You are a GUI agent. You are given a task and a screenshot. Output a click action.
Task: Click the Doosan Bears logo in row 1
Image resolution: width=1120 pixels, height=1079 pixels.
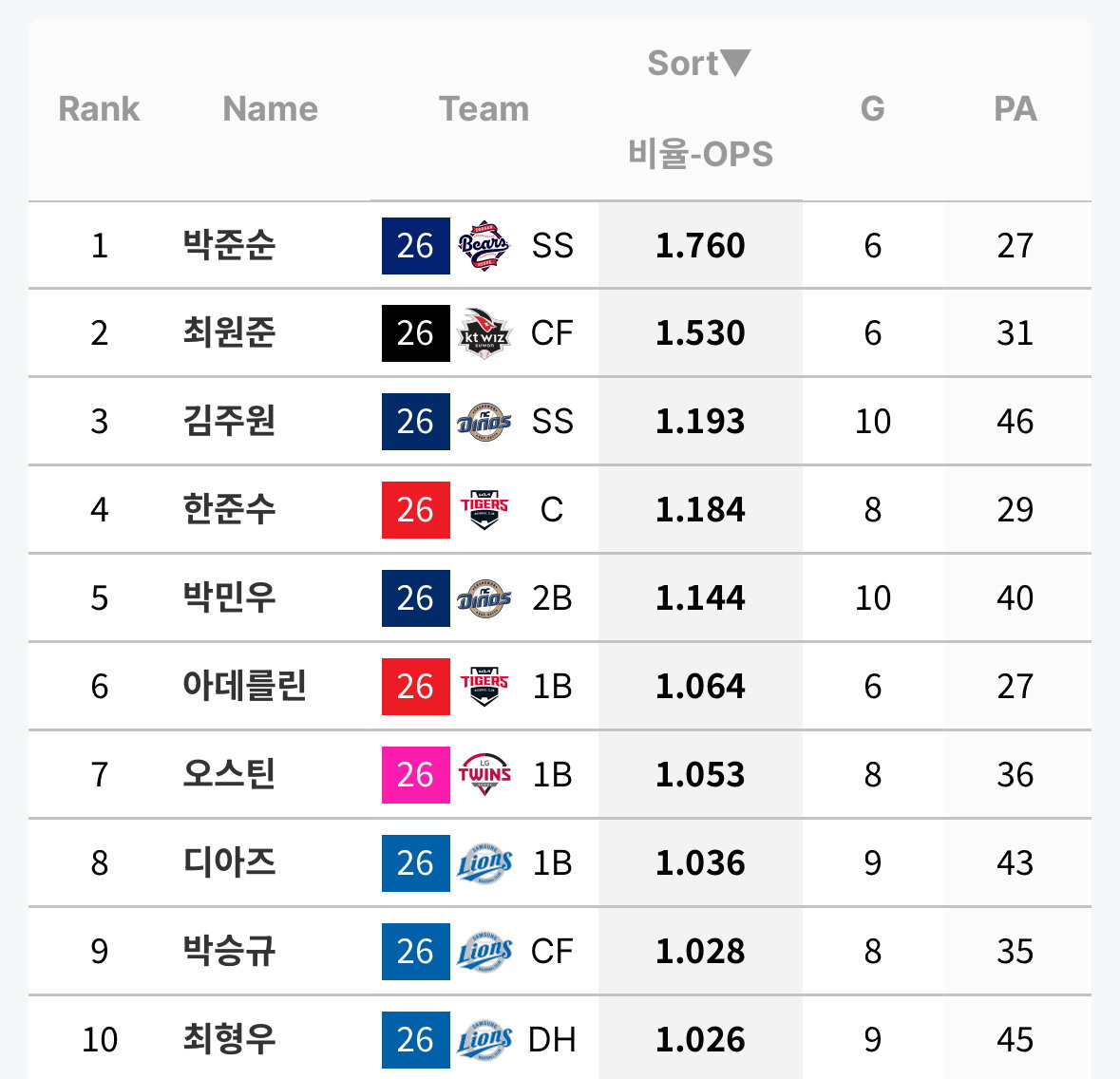click(484, 246)
